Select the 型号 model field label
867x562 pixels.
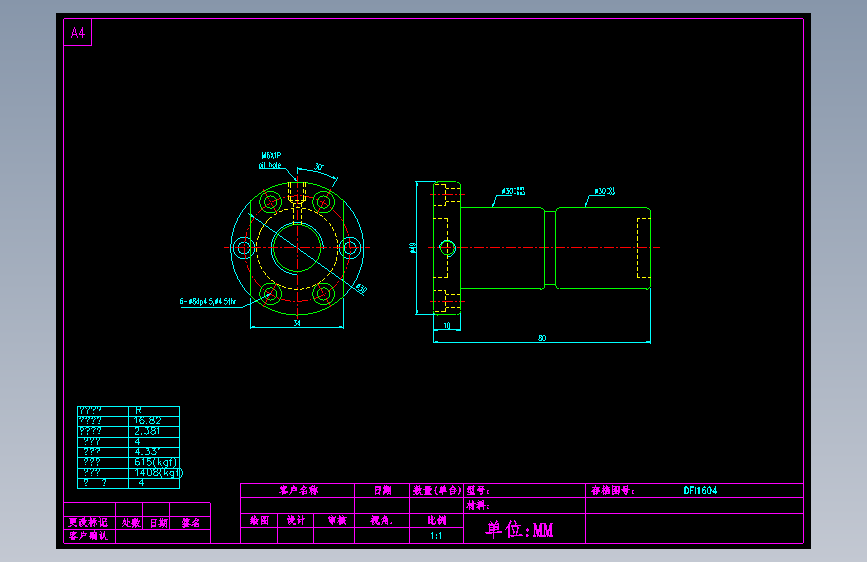tap(478, 490)
